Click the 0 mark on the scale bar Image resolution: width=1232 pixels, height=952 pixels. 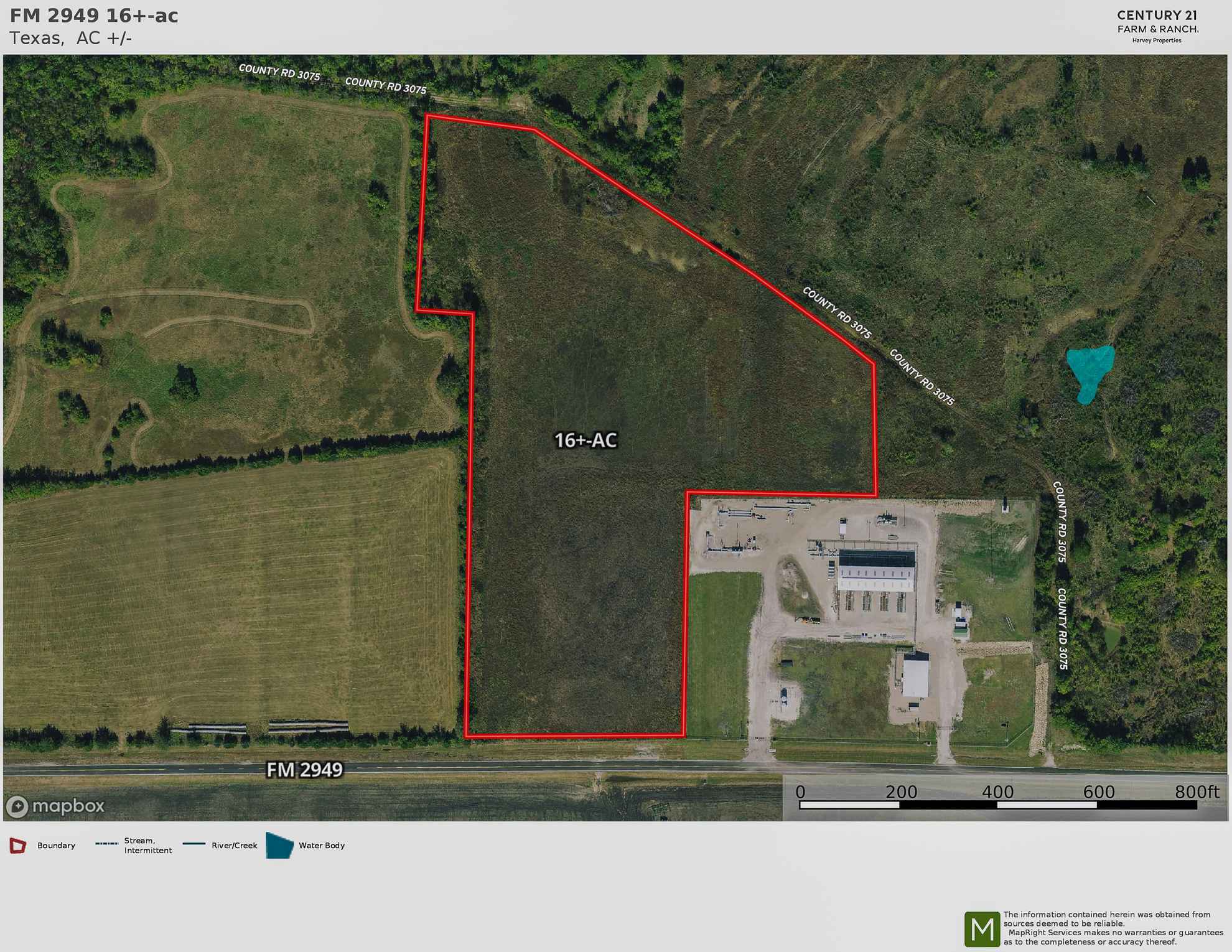[x=800, y=791]
